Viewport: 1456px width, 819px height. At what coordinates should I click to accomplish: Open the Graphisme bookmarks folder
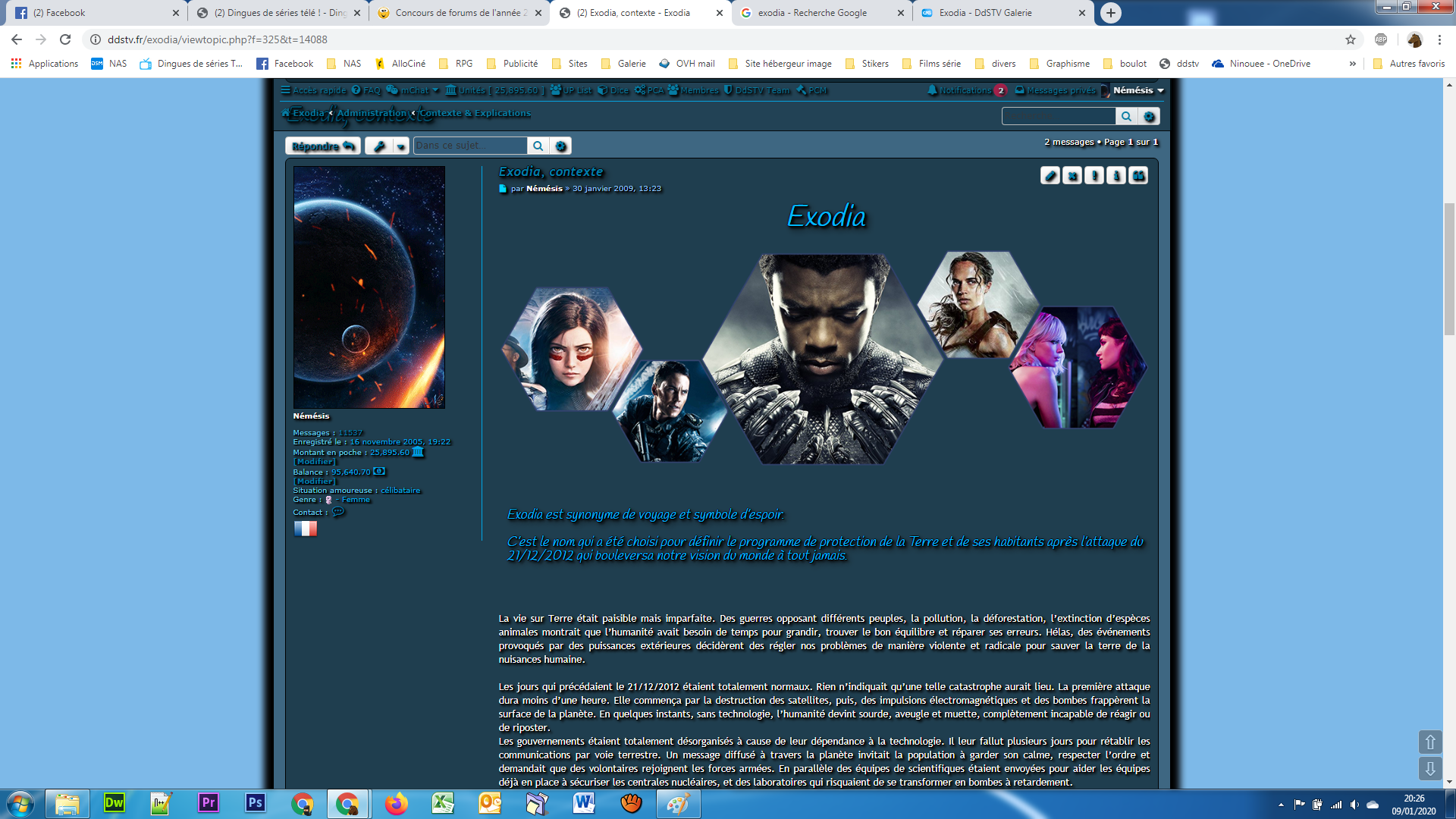pyautogui.click(x=1059, y=64)
